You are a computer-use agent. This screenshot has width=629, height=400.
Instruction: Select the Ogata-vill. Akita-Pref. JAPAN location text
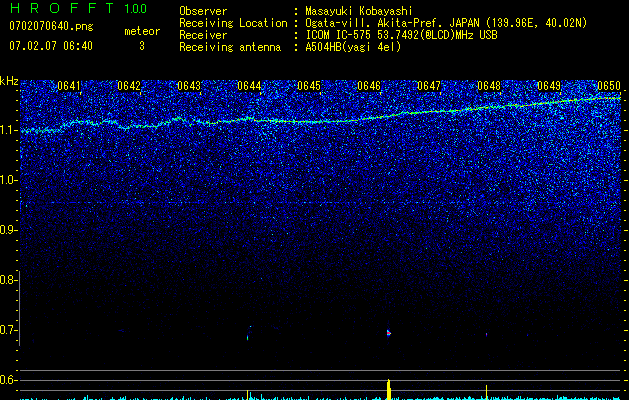pyautogui.click(x=446, y=23)
